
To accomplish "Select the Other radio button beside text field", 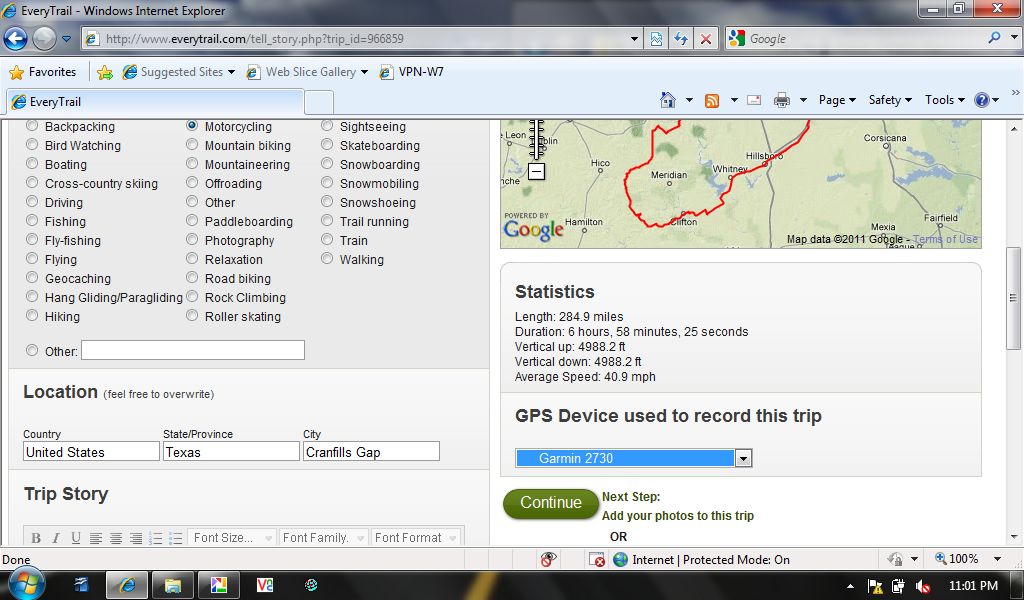I will [x=32, y=350].
